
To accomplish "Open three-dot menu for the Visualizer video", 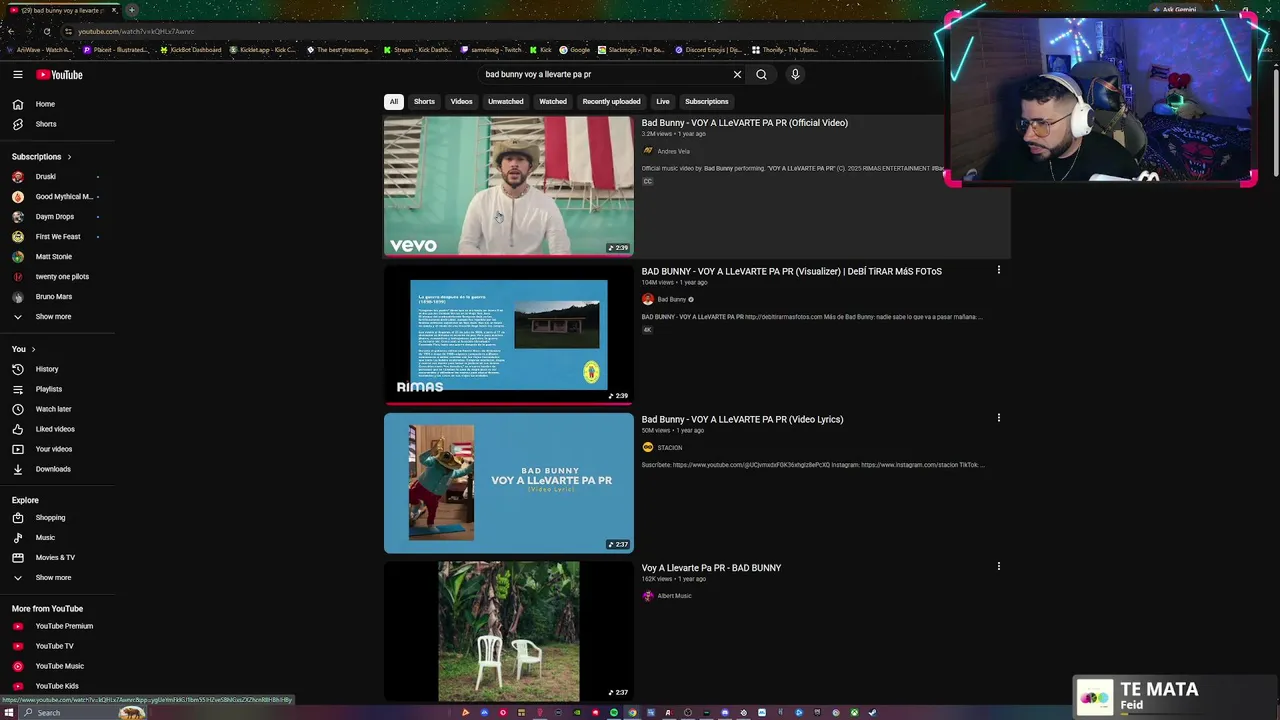I will tap(998, 270).
